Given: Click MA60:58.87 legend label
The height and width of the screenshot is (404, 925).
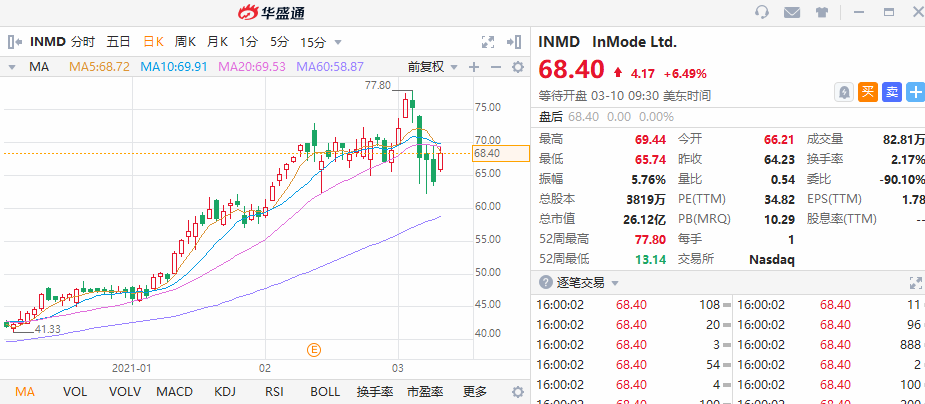Looking at the screenshot, I should (x=330, y=67).
